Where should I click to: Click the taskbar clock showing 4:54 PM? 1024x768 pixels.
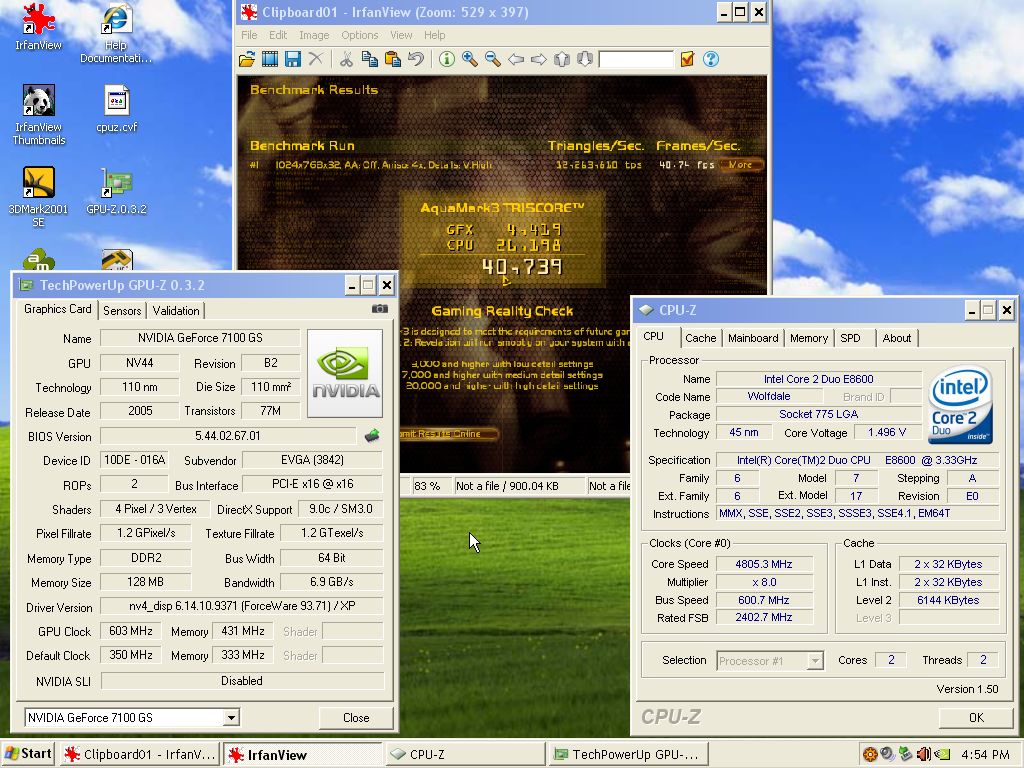pyautogui.click(x=985, y=754)
